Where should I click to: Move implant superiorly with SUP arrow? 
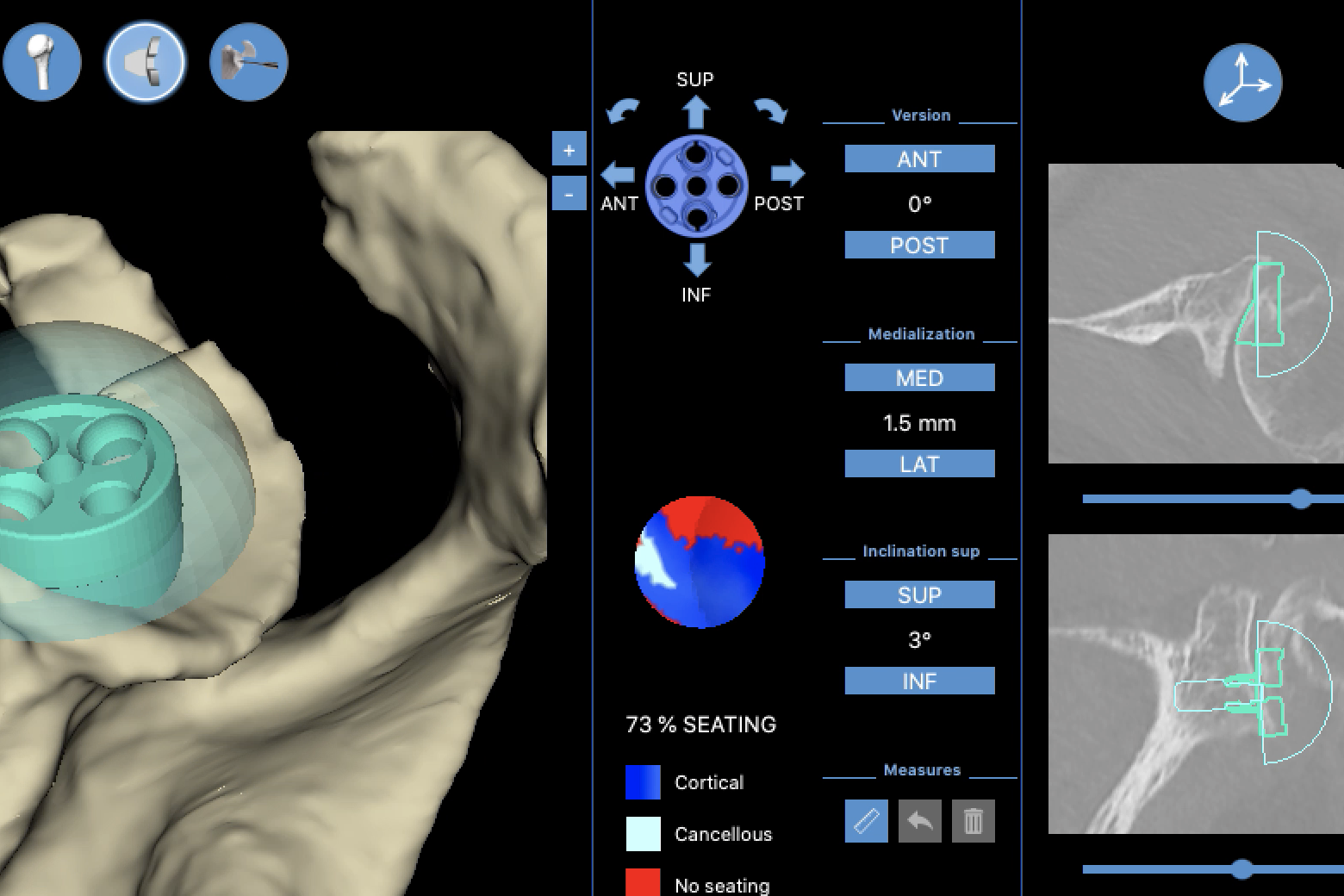pyautogui.click(x=696, y=113)
